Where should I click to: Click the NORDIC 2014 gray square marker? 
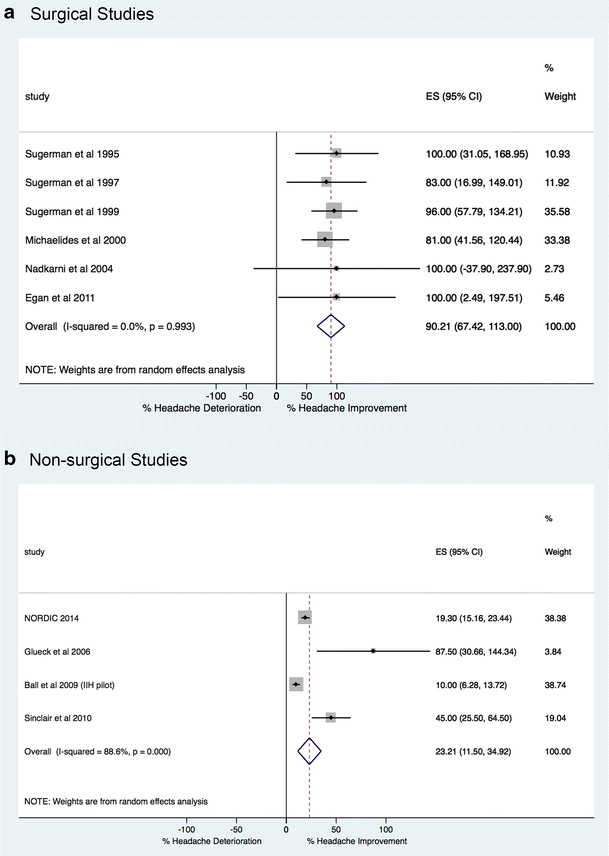click(x=305, y=618)
